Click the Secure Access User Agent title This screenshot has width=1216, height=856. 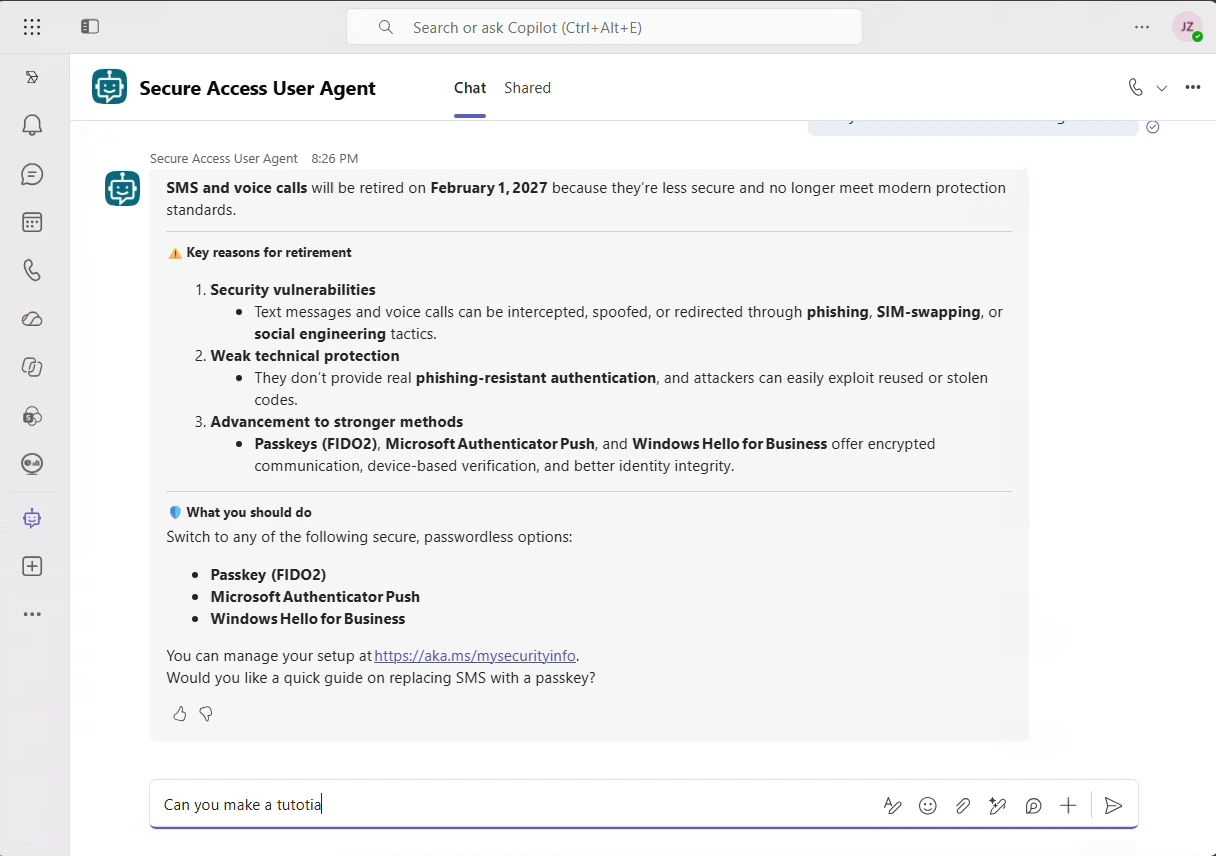tap(258, 88)
